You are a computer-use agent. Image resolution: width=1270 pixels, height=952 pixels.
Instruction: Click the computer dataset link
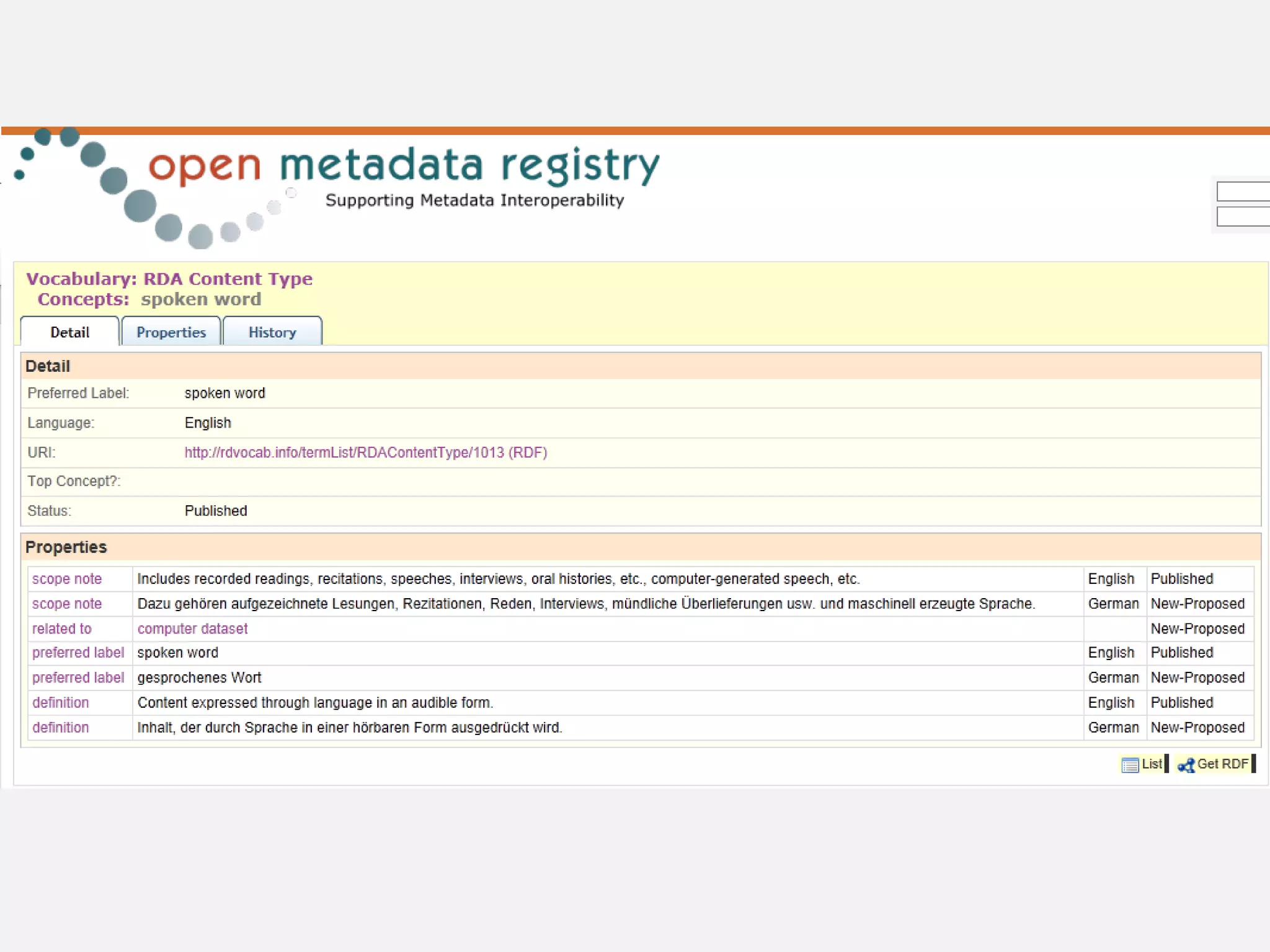pos(192,628)
